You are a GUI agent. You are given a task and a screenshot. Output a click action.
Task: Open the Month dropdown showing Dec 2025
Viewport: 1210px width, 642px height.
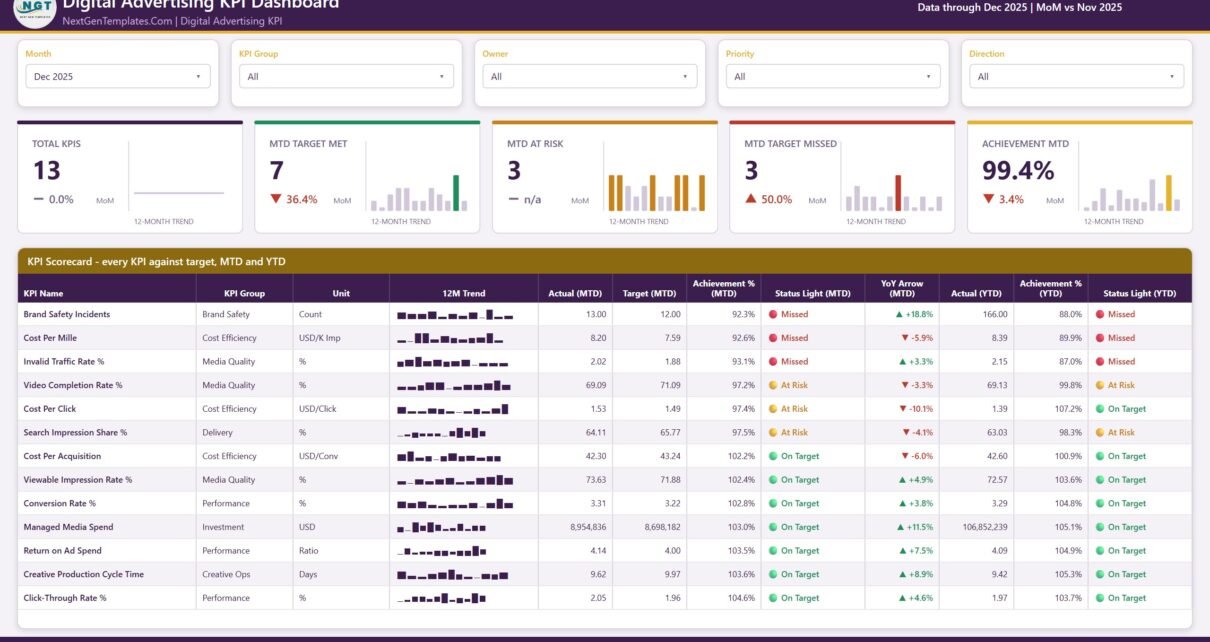pos(118,76)
